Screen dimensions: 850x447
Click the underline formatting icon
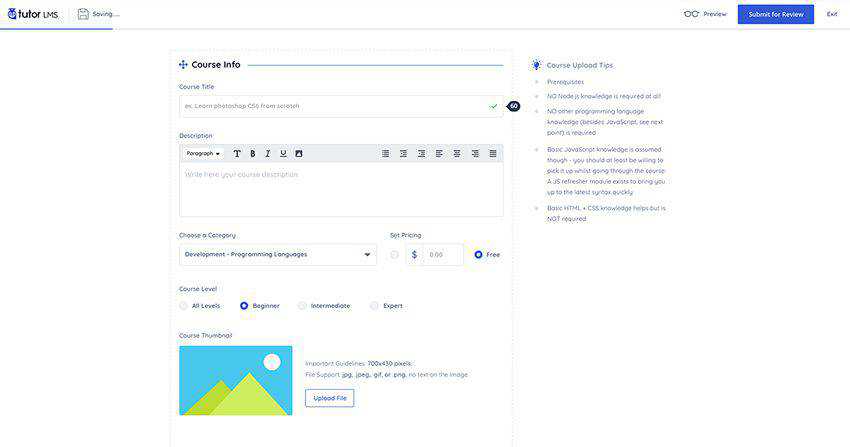(x=283, y=153)
